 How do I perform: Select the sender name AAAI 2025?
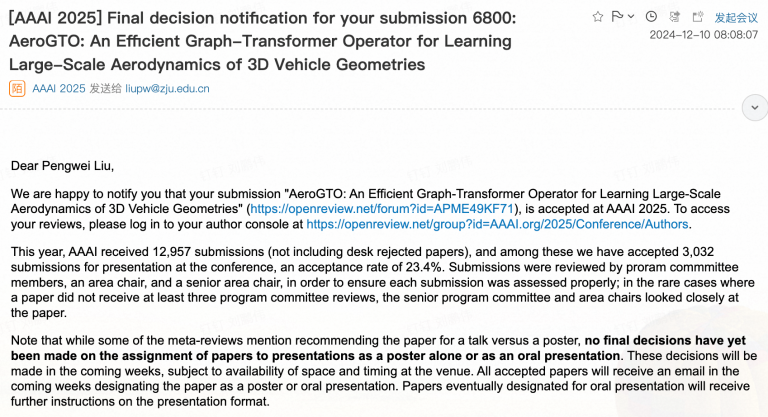59,89
